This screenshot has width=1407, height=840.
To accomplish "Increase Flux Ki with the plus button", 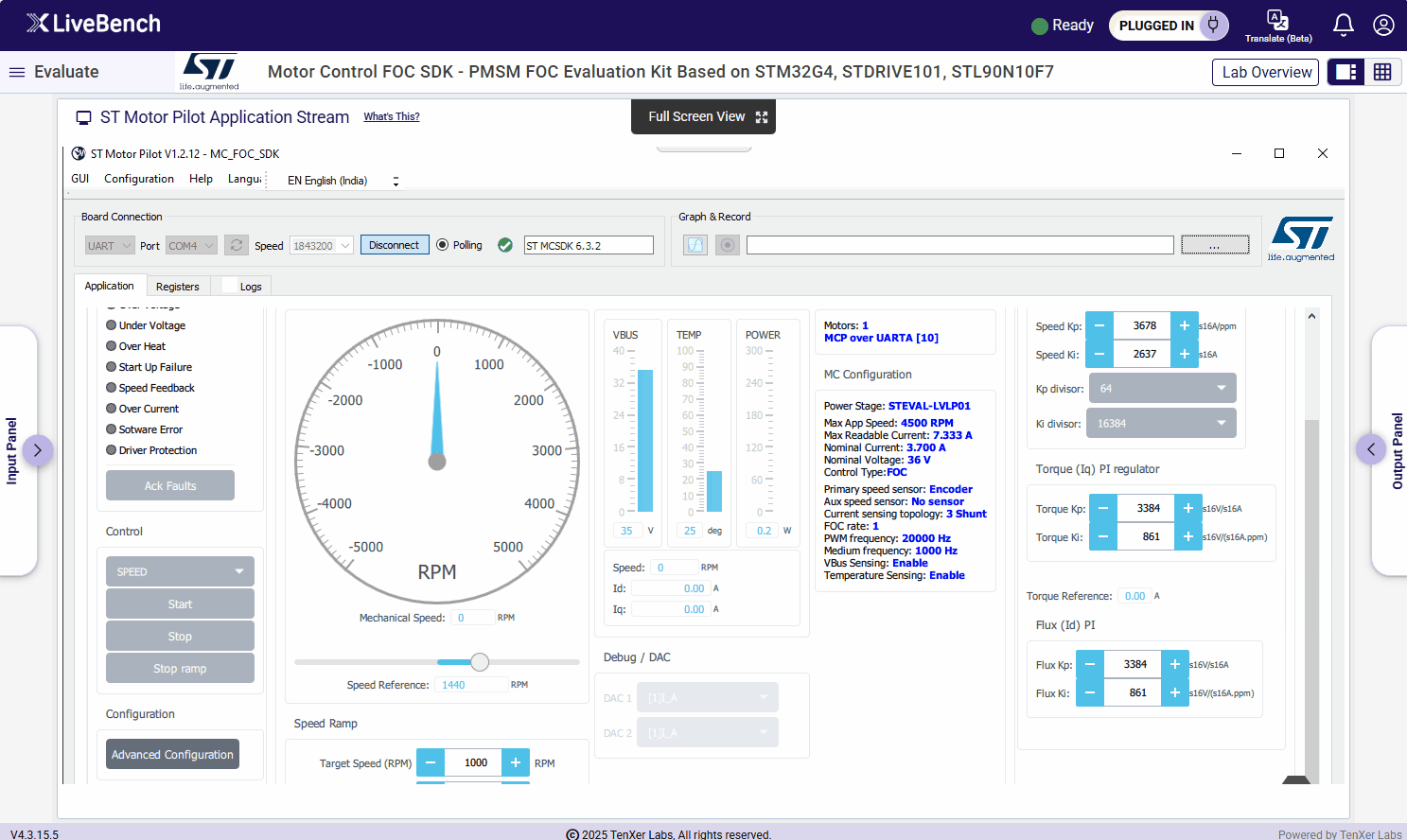I will 1175,692.
